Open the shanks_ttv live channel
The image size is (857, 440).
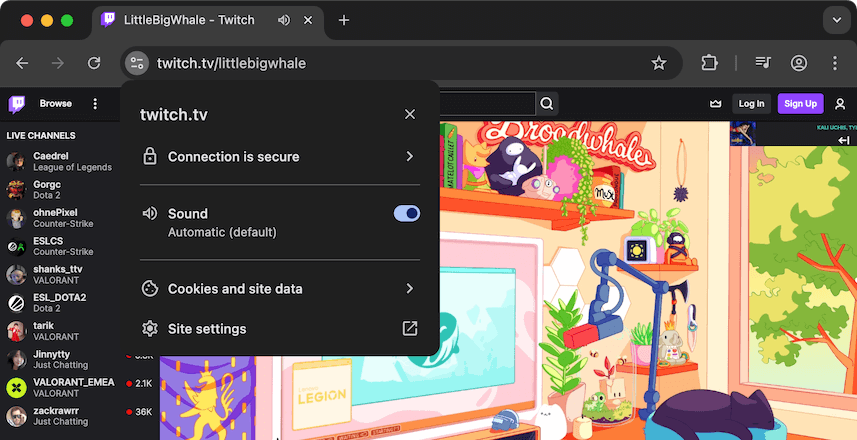[x=60, y=275]
